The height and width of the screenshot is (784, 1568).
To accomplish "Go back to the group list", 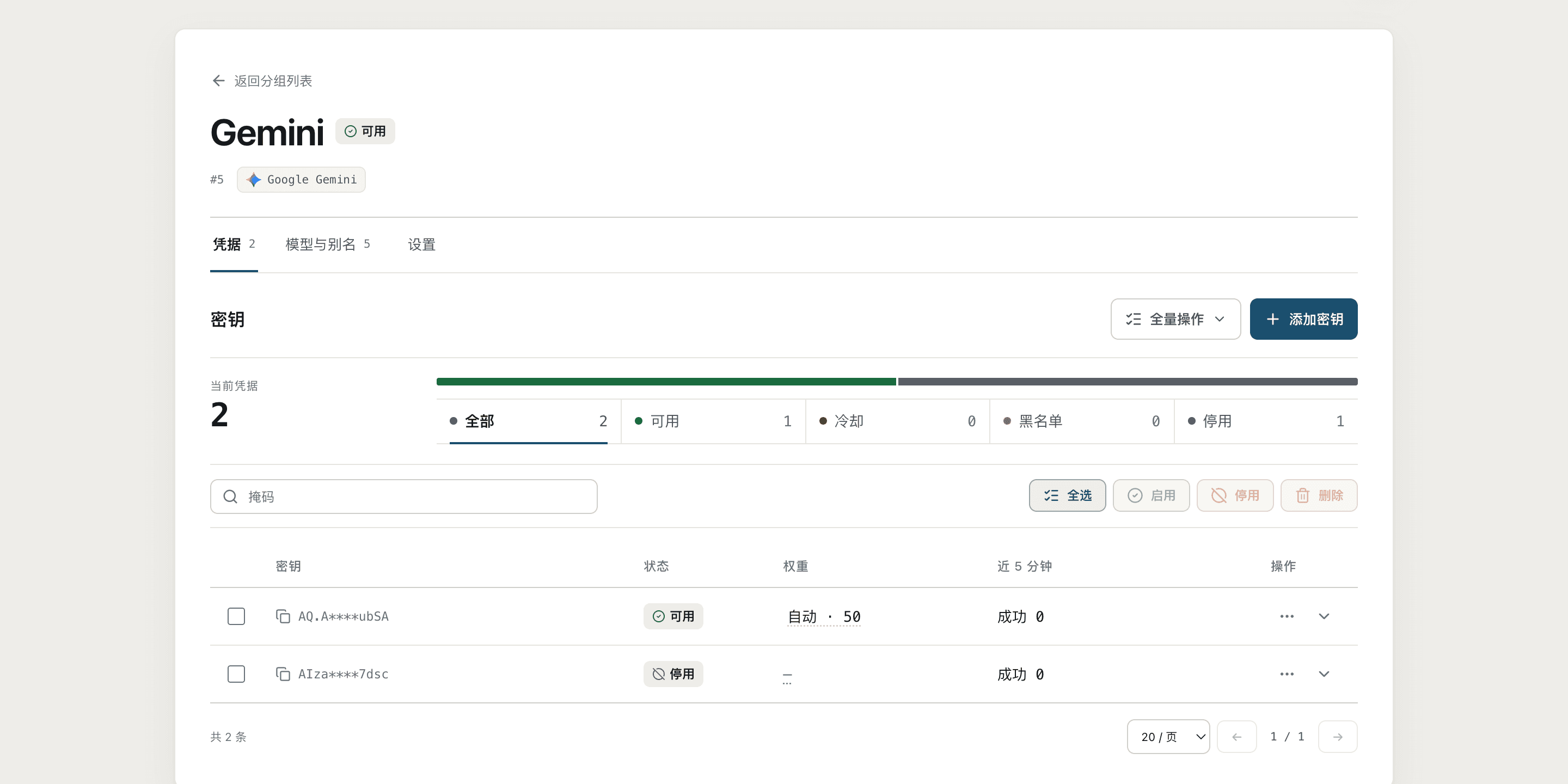I will [x=262, y=81].
